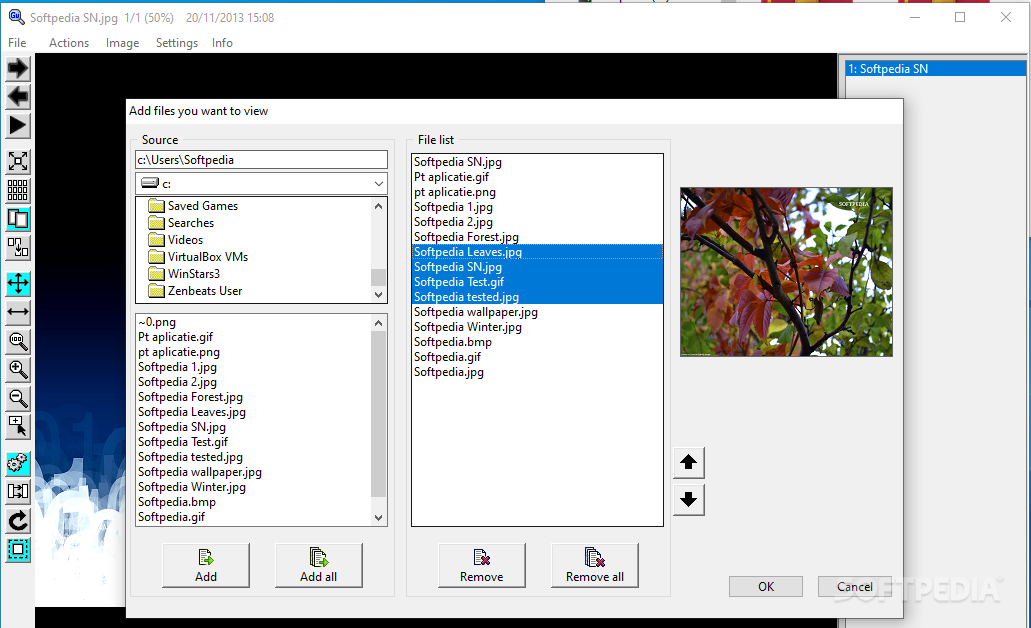This screenshot has height=628, width=1031.
Task: Click the Add button
Action: pyautogui.click(x=206, y=566)
